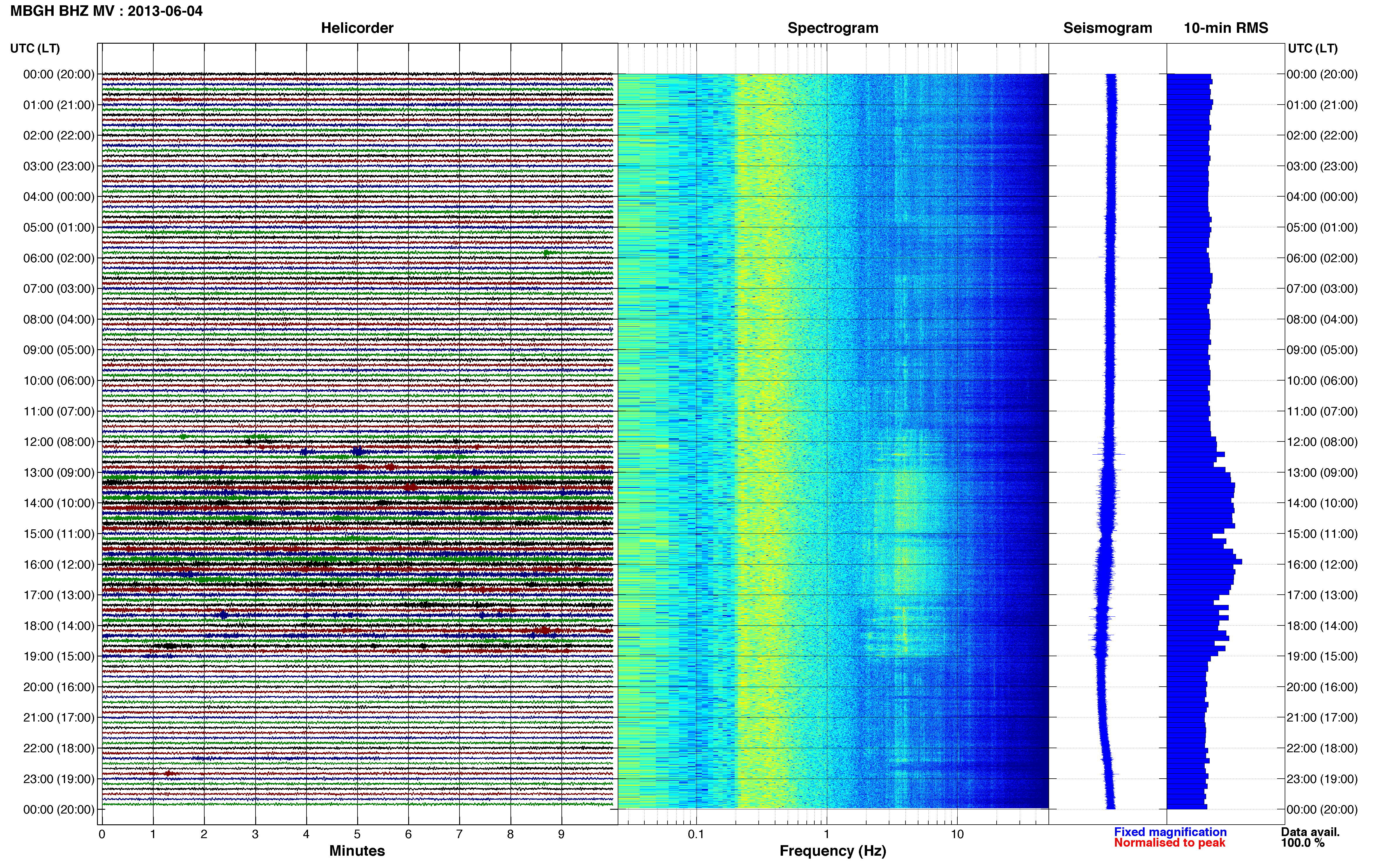Select left time label '21:00 (17:00)'
Screen dimensions: 1389x868
point(59,718)
